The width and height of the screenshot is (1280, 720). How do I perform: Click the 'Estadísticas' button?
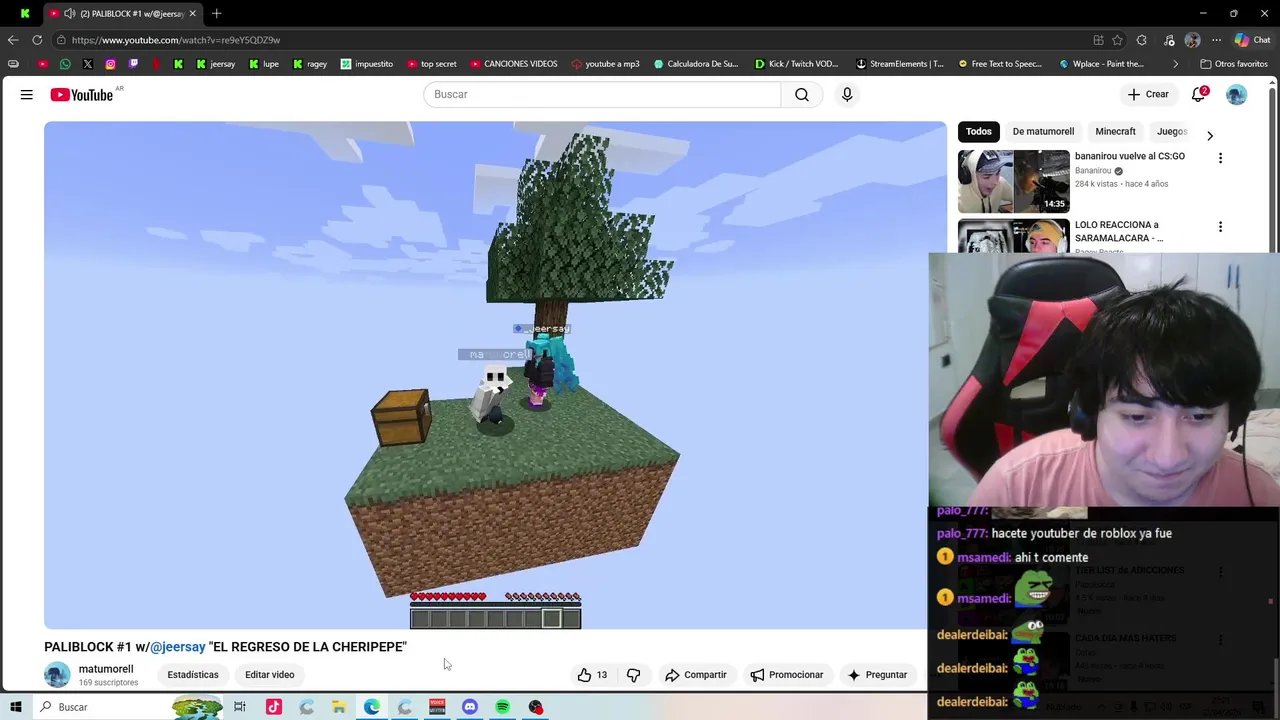[x=193, y=675]
